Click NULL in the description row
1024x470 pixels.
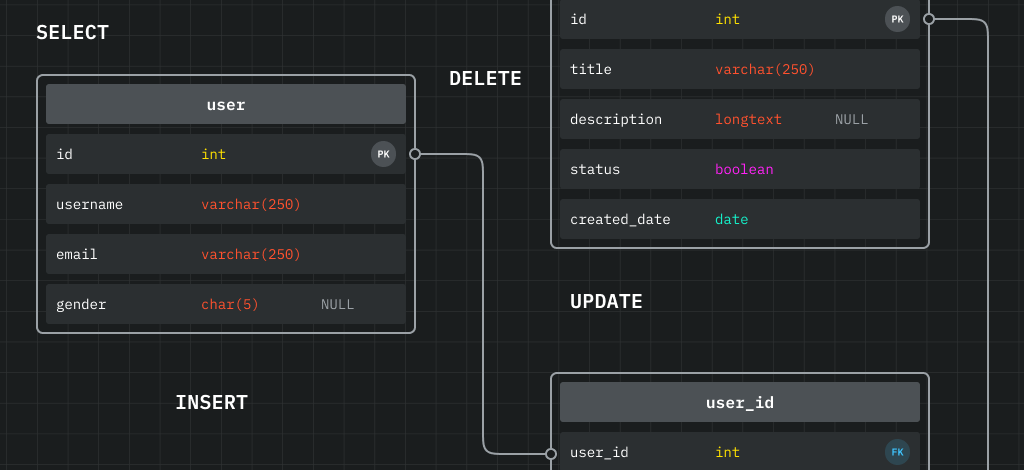(x=852, y=119)
